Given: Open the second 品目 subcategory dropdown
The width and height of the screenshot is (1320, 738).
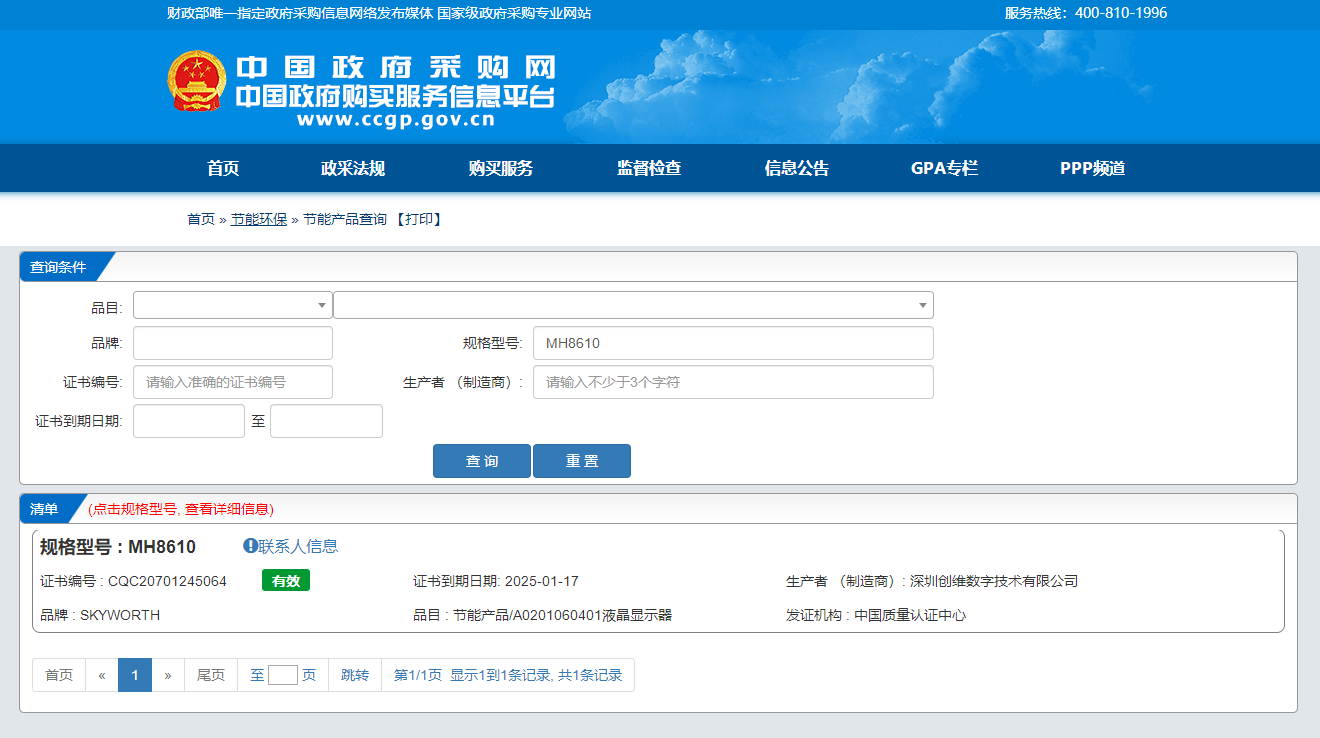Looking at the screenshot, I should (x=633, y=304).
